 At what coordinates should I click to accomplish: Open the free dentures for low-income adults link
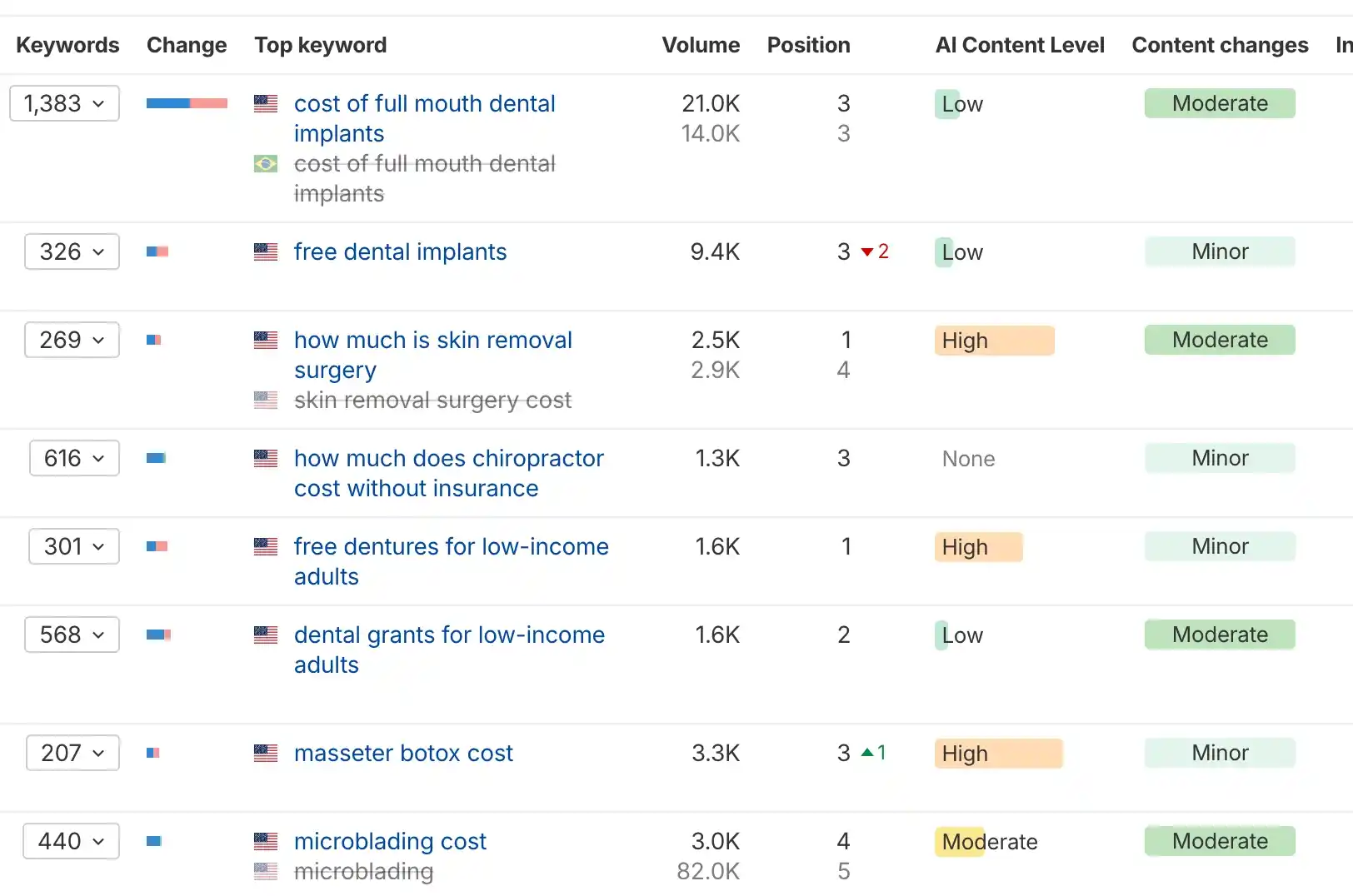451,546
